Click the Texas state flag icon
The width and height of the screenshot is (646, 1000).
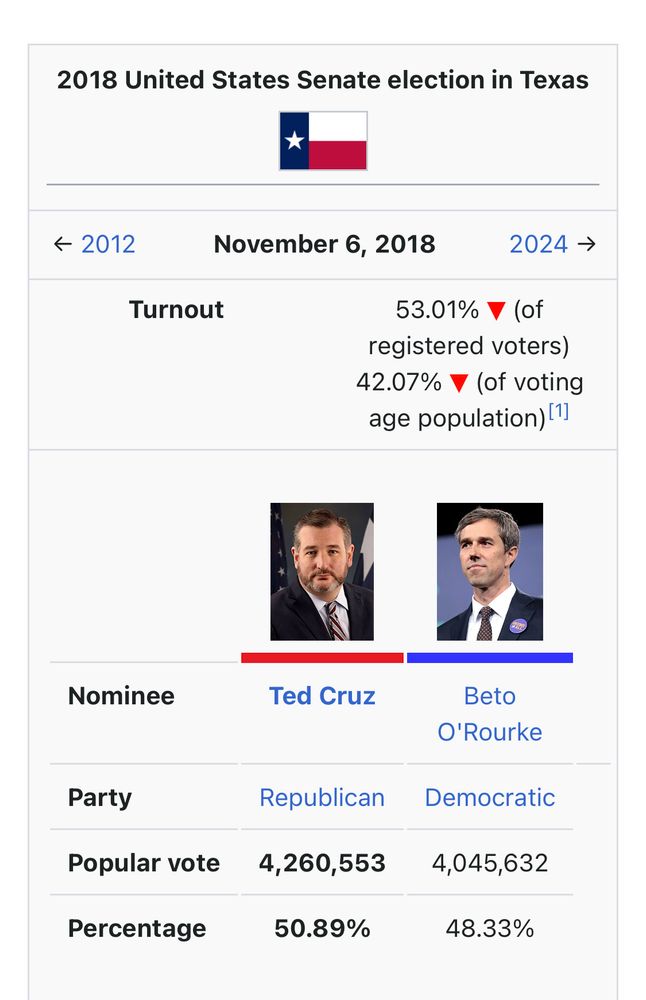pos(323,141)
